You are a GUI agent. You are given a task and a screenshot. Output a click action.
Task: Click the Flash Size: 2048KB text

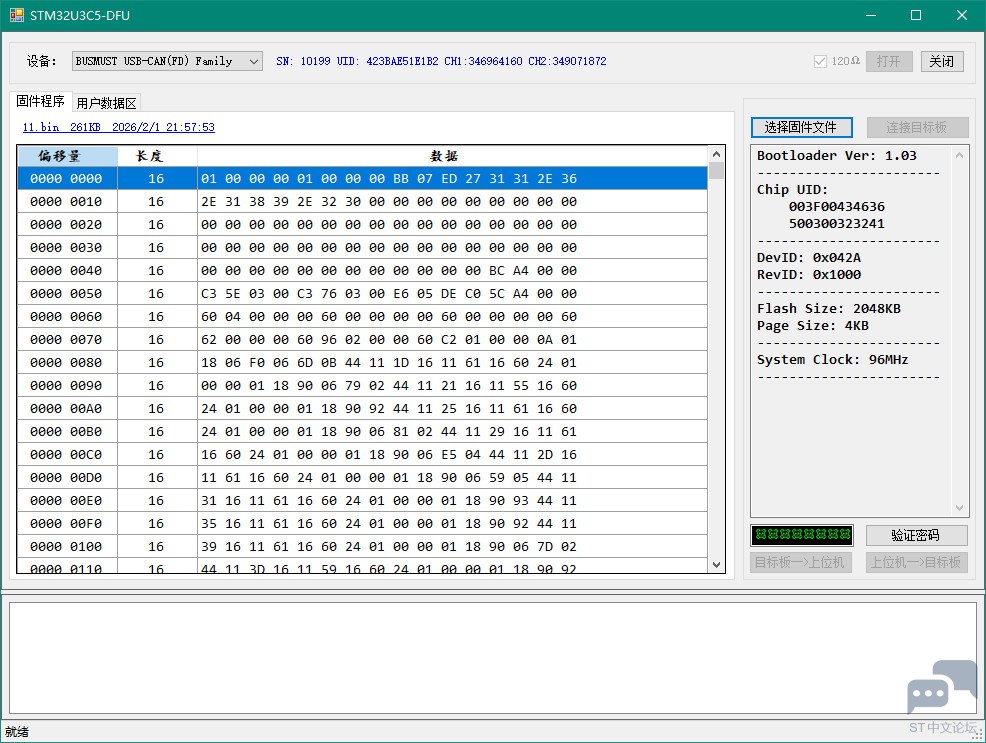pos(829,309)
